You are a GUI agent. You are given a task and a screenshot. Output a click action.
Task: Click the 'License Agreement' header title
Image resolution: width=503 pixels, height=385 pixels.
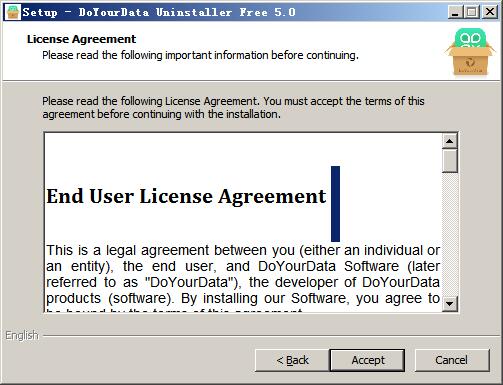tap(81, 39)
